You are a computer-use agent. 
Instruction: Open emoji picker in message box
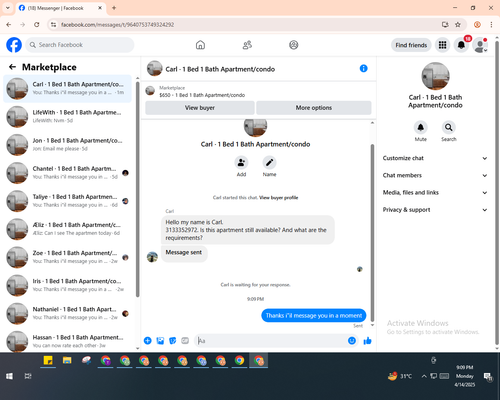tap(352, 341)
